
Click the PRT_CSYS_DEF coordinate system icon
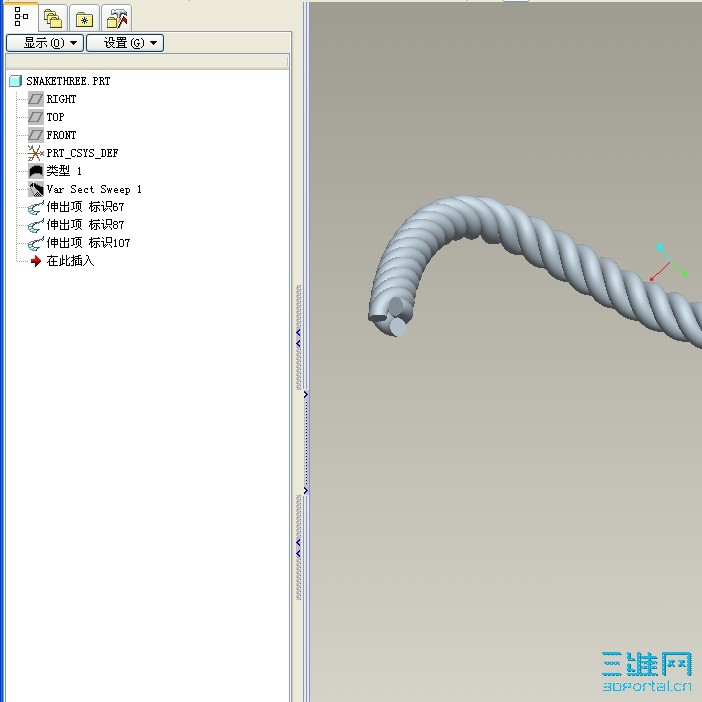[36, 153]
